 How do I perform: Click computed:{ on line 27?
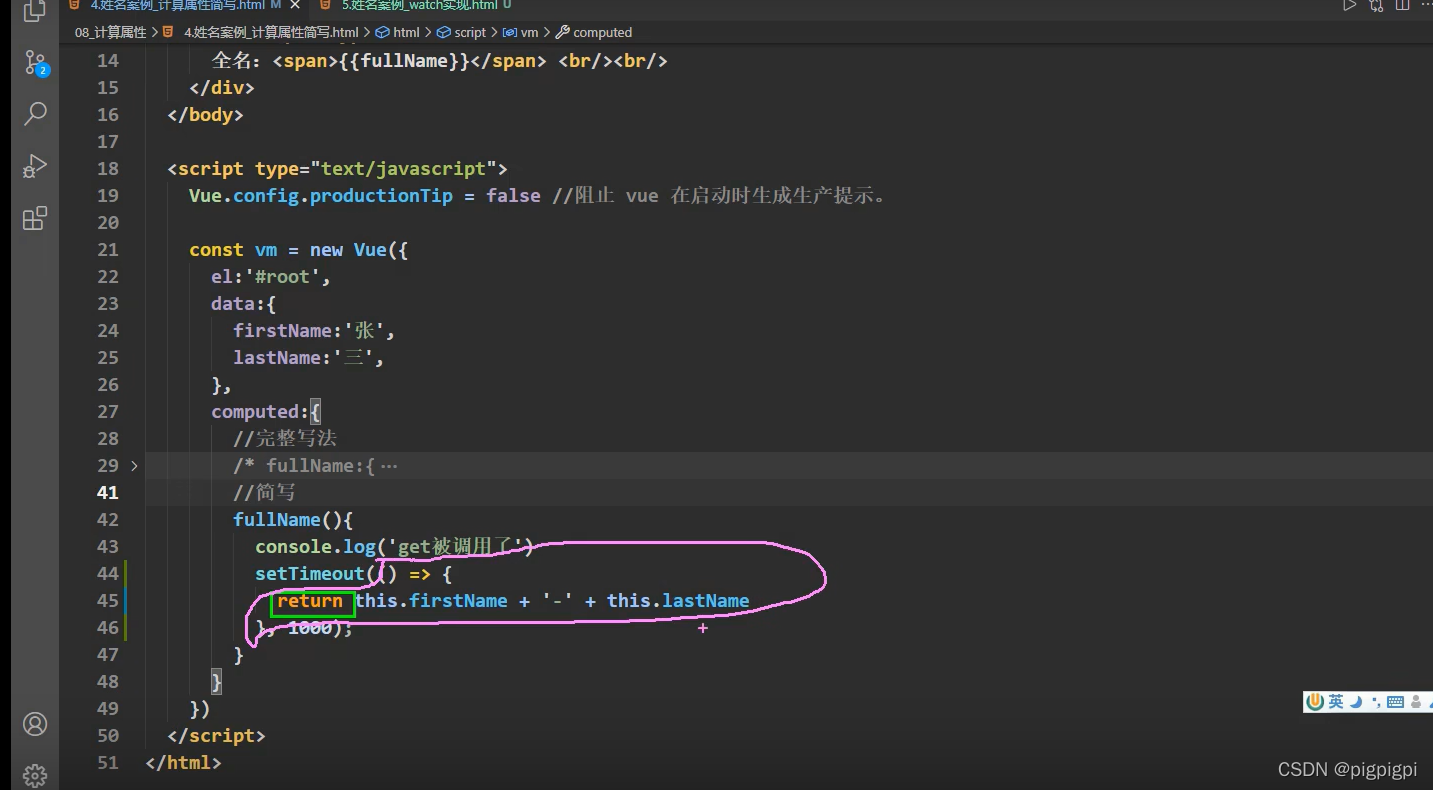coord(266,411)
